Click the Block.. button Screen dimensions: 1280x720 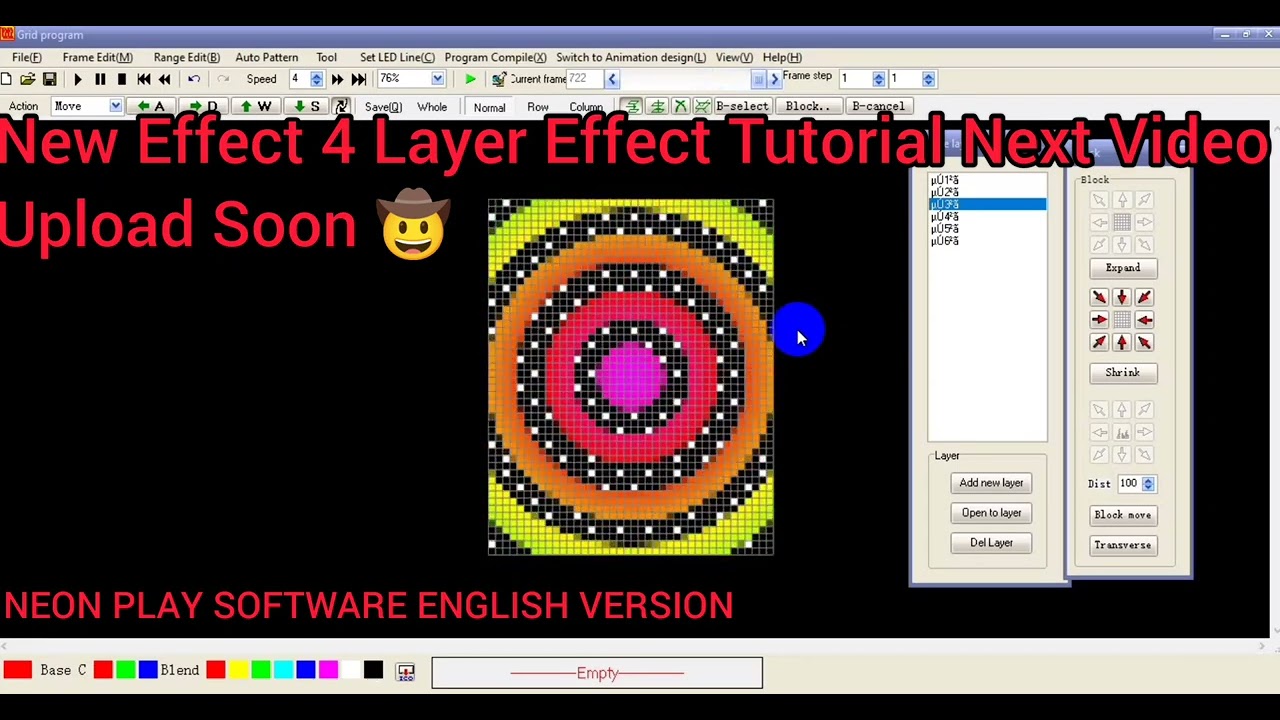click(807, 106)
